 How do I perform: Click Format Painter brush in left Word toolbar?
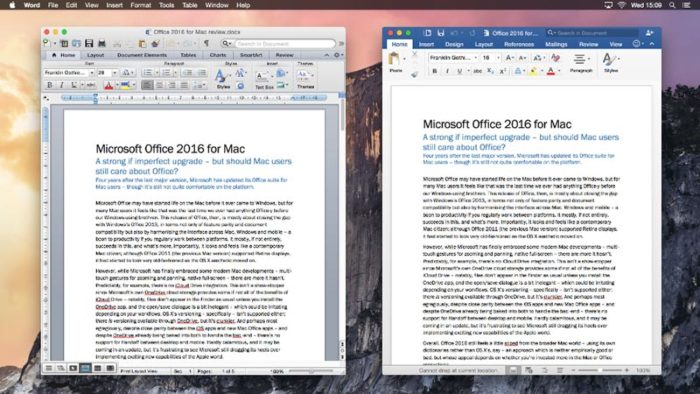[x=155, y=43]
